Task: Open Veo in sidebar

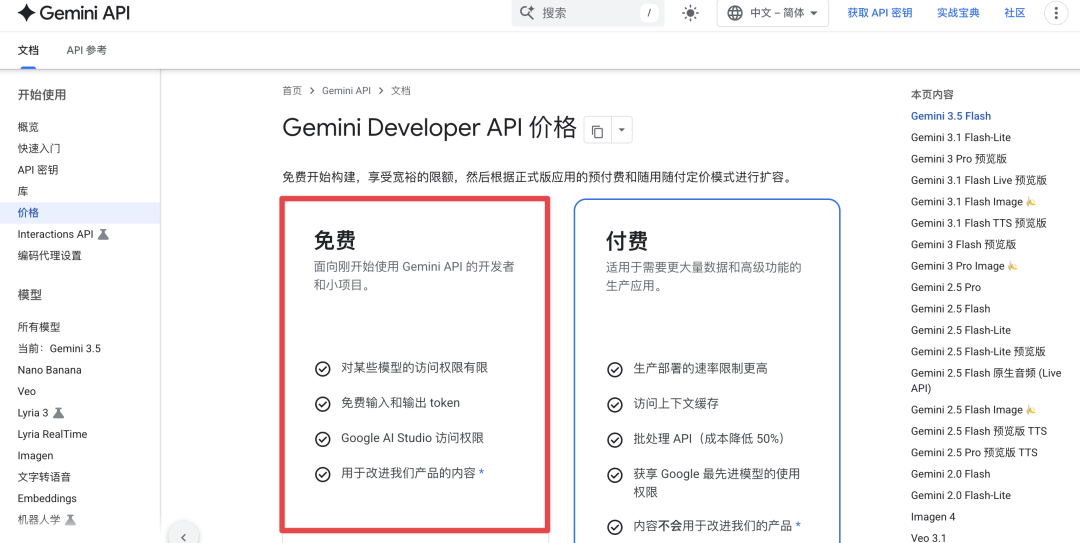Action: tap(26, 391)
